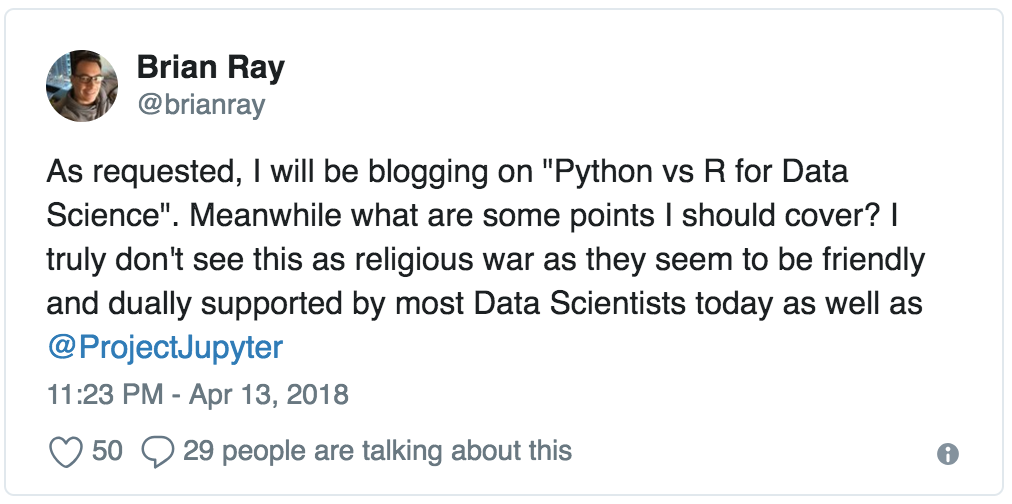The height and width of the screenshot is (504, 1012).
Task: Open the Brian Ray display name
Action: 210,68
